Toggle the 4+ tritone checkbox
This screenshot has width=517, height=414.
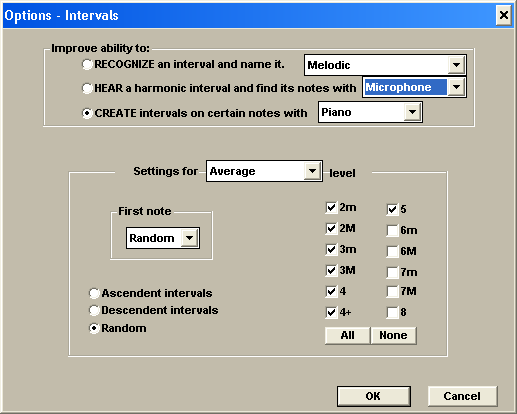click(331, 312)
